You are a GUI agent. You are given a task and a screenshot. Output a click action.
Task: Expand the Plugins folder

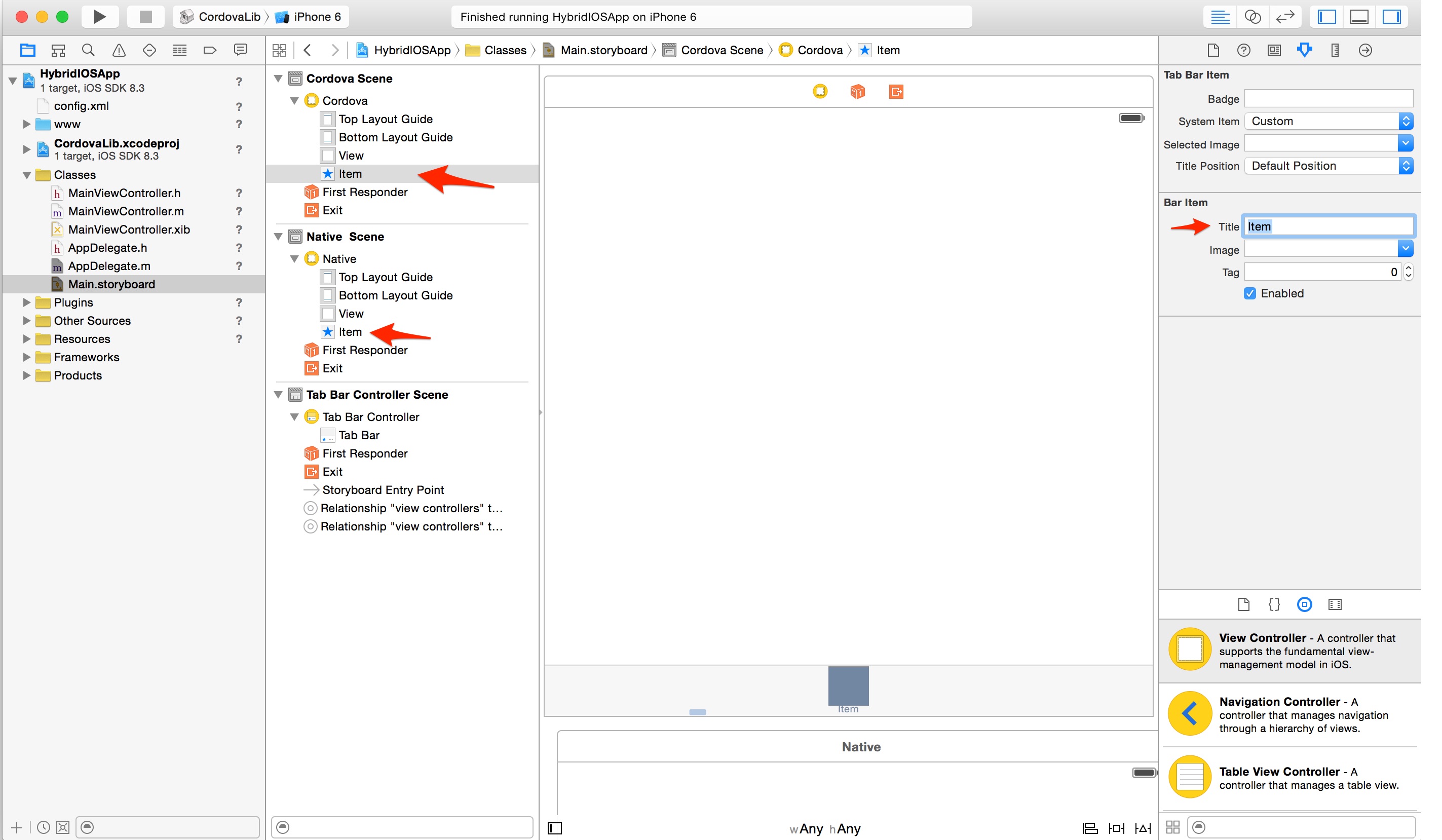(26, 302)
